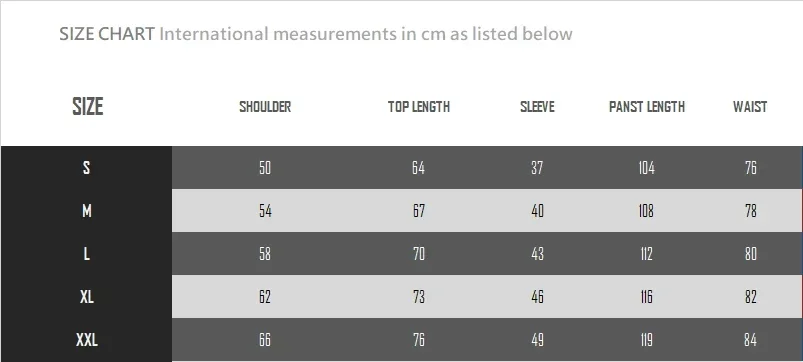Click shoulder value 50 for size S
The width and height of the screenshot is (803, 362).
point(265,167)
